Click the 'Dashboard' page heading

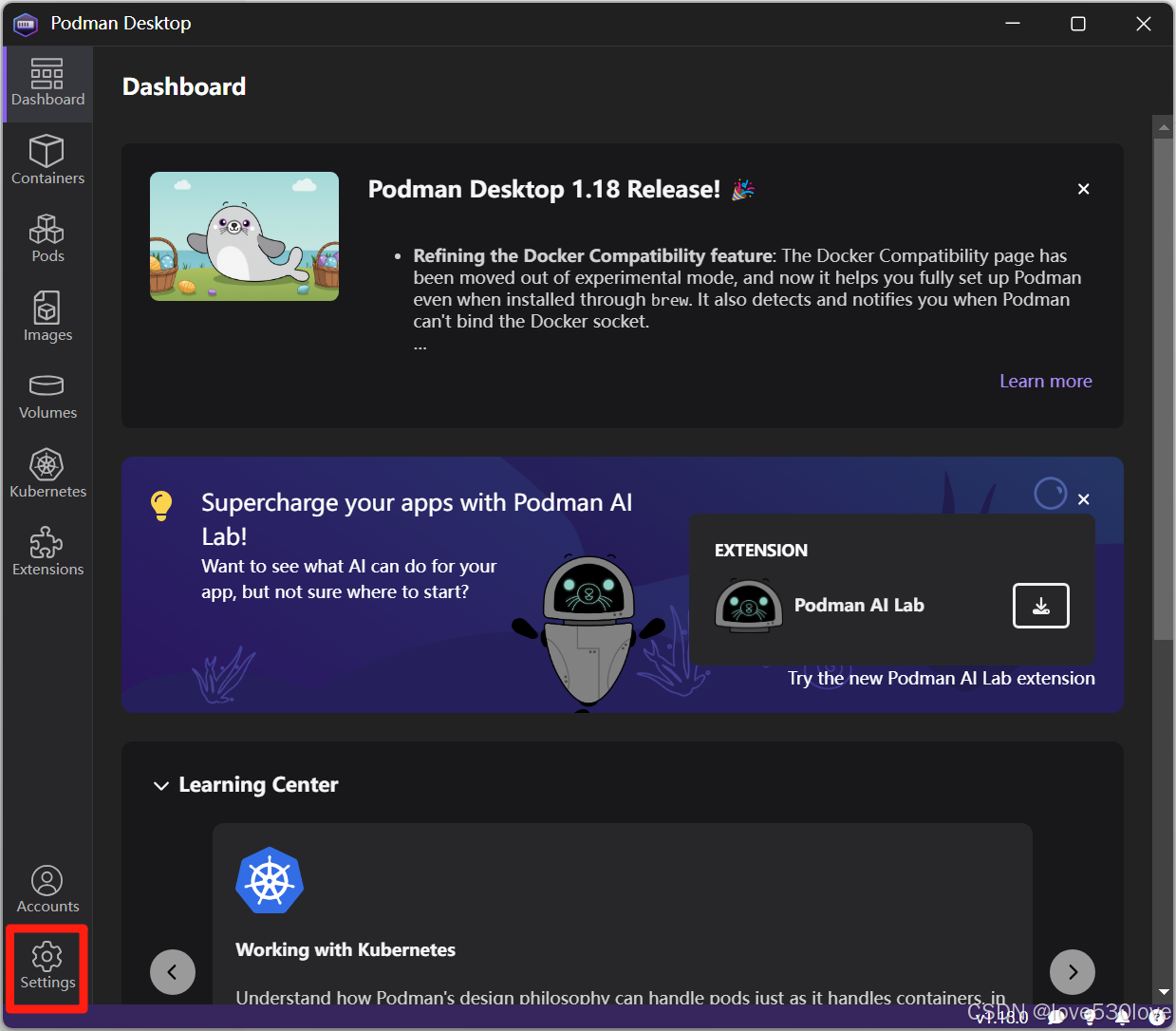(184, 86)
